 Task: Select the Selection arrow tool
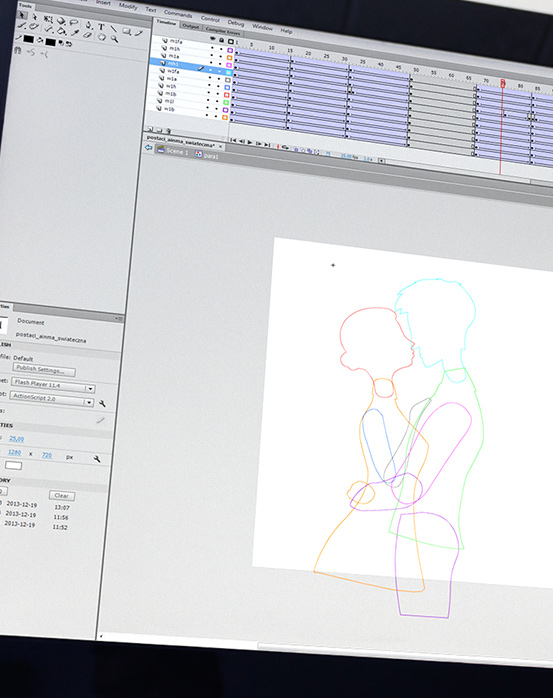tap(22, 15)
